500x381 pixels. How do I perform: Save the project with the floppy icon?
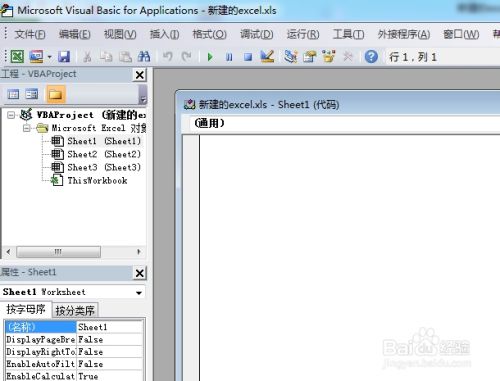[x=64, y=57]
